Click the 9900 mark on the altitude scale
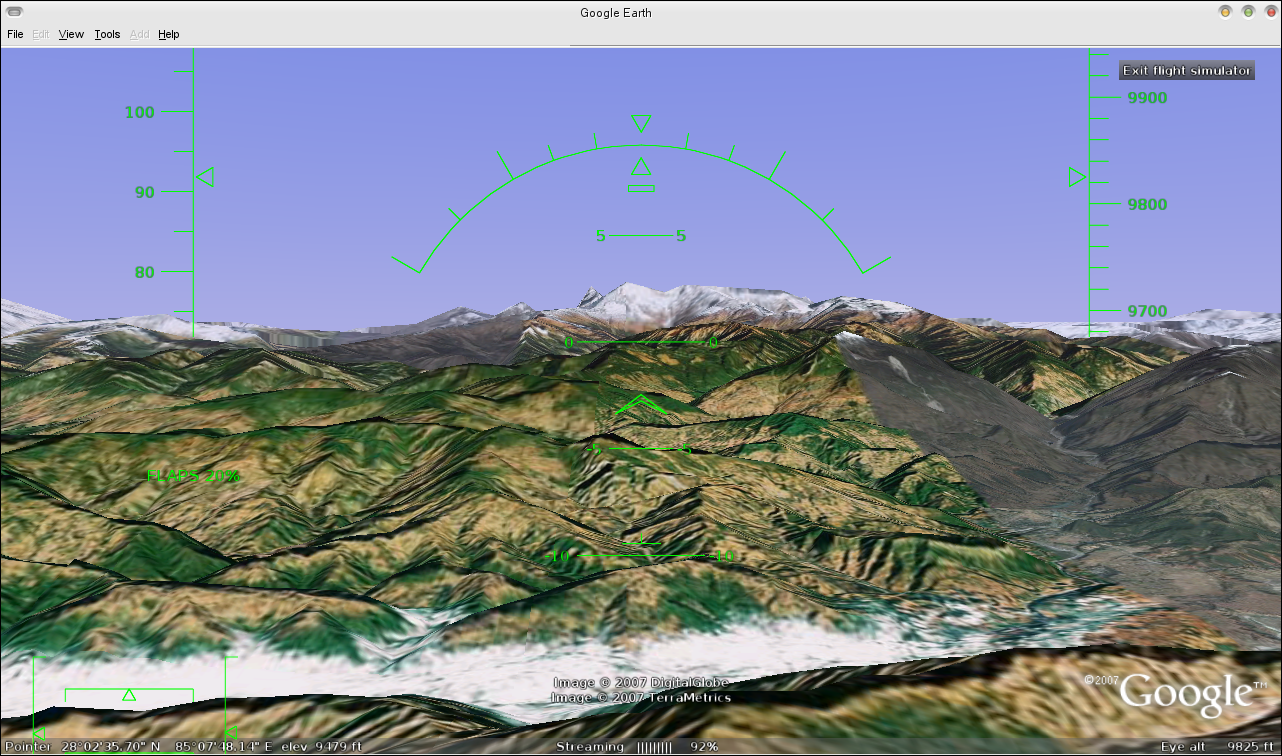Viewport: 1282px width, 756px height. [1147, 98]
